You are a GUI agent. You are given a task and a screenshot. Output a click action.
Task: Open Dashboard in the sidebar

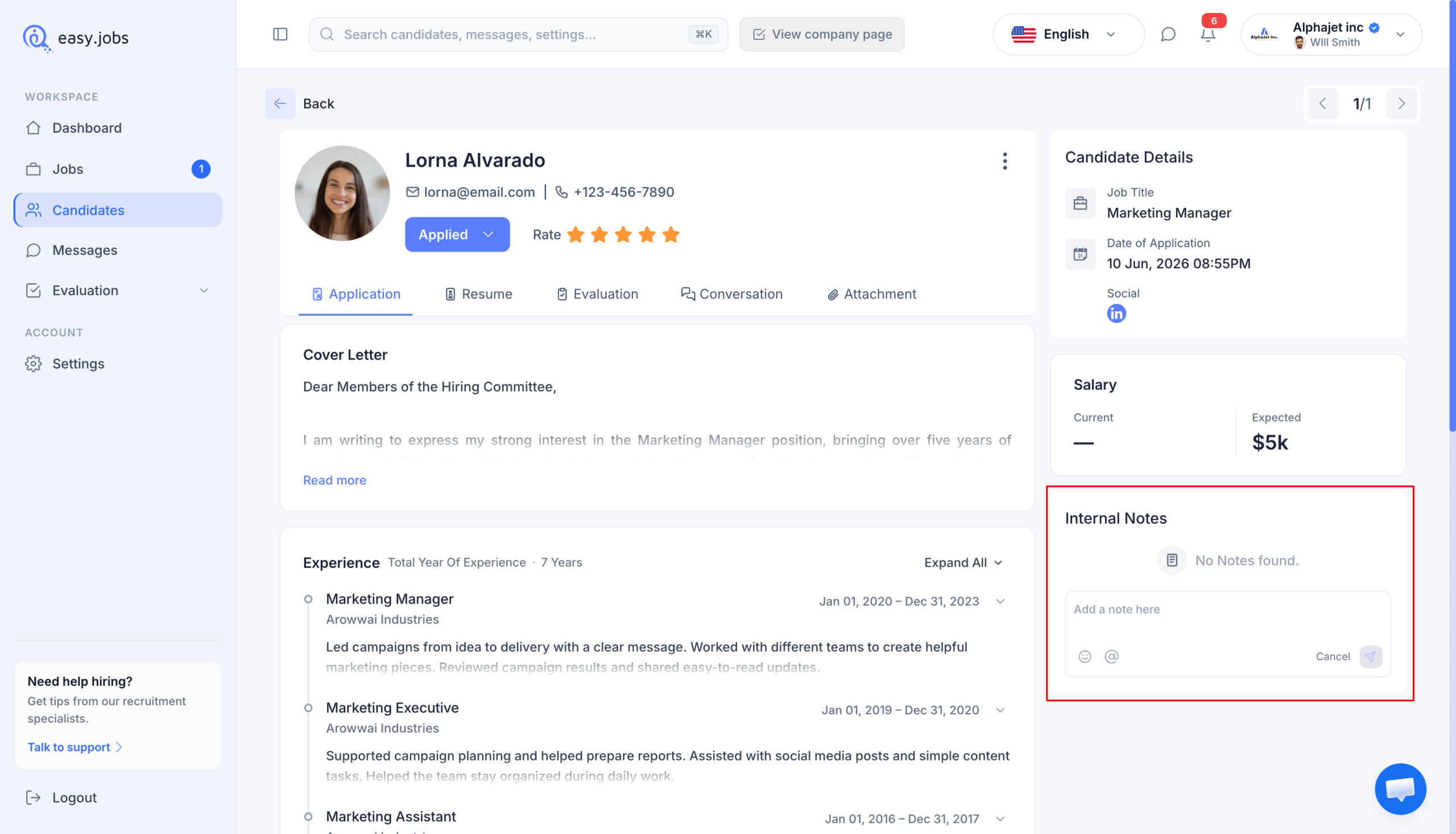[117, 128]
